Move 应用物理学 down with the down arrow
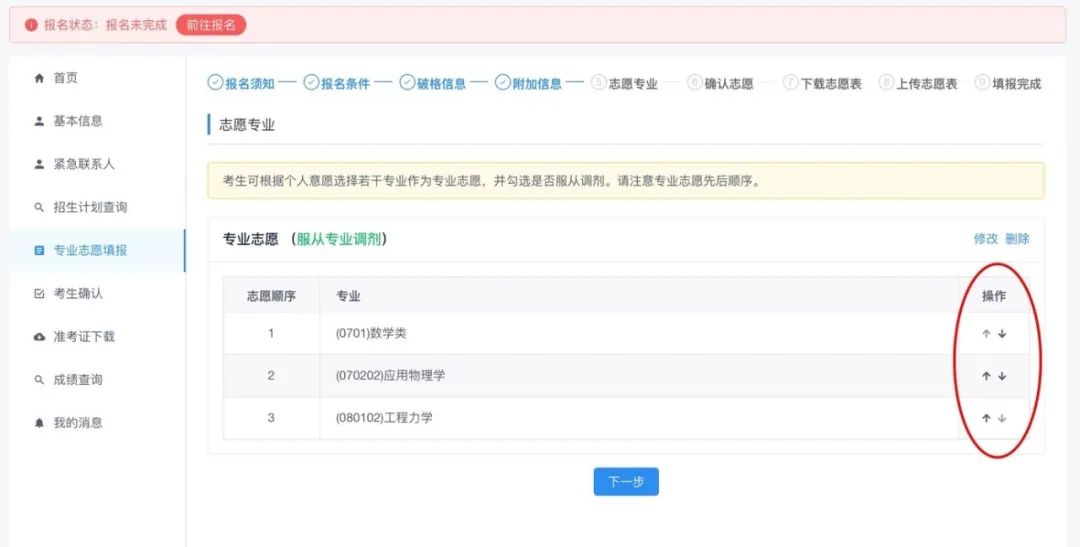The width and height of the screenshot is (1080, 547). tap(1002, 376)
